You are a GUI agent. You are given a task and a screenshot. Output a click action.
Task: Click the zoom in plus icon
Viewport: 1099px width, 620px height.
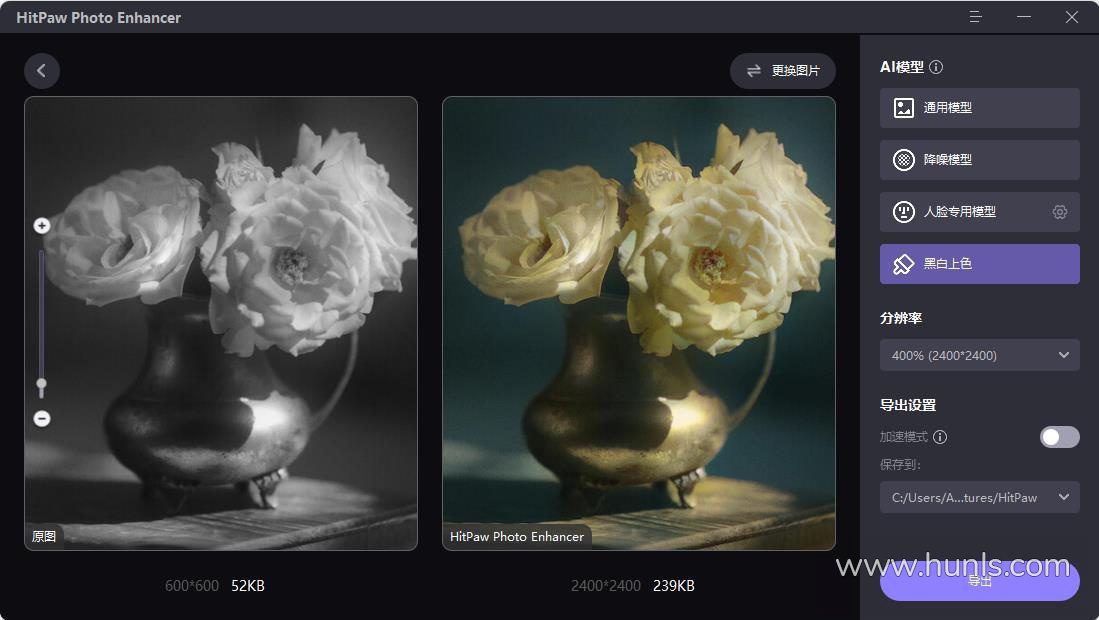pyautogui.click(x=42, y=226)
